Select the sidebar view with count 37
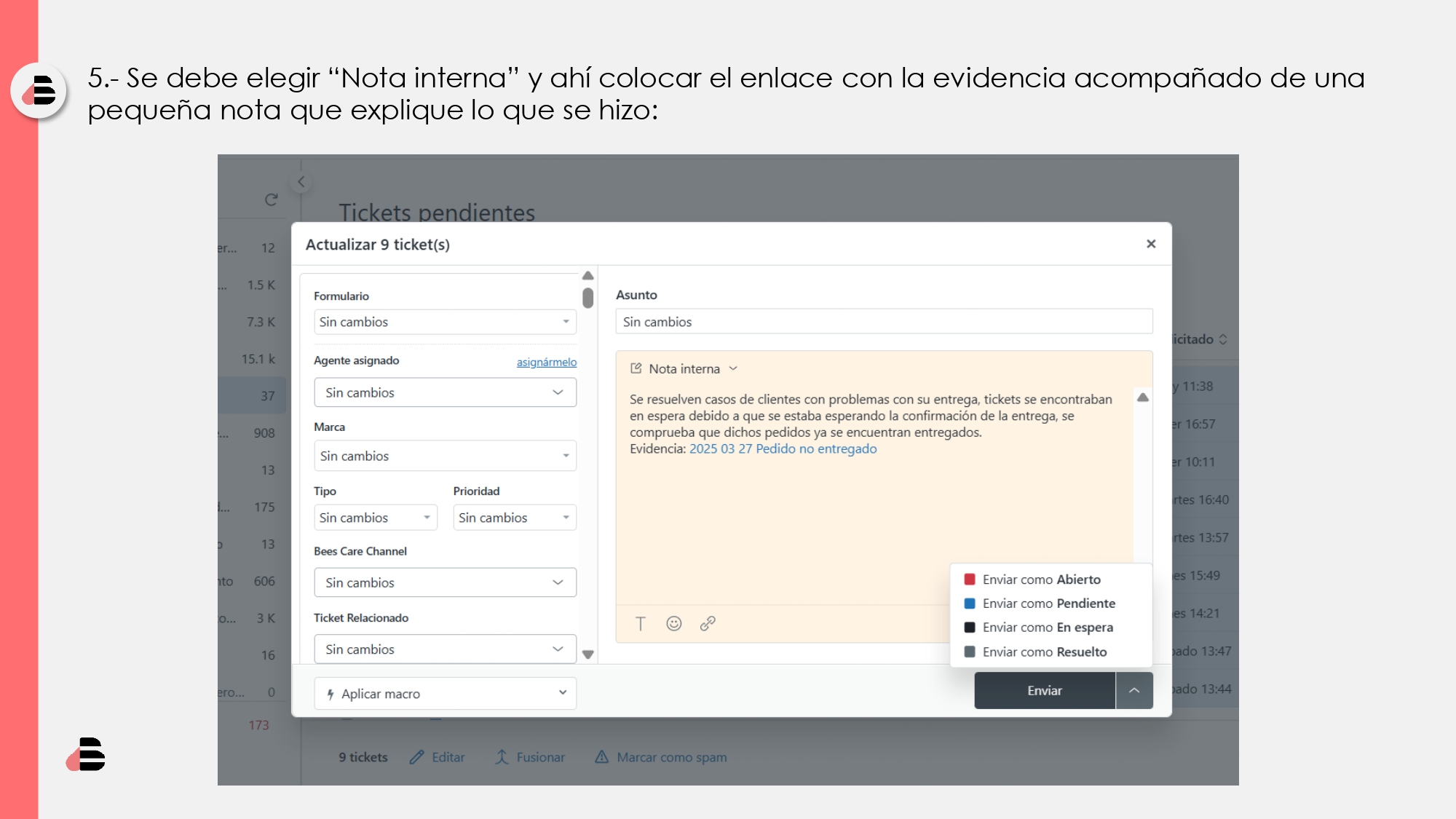Screen dimensions: 1456x819 tap(252, 396)
